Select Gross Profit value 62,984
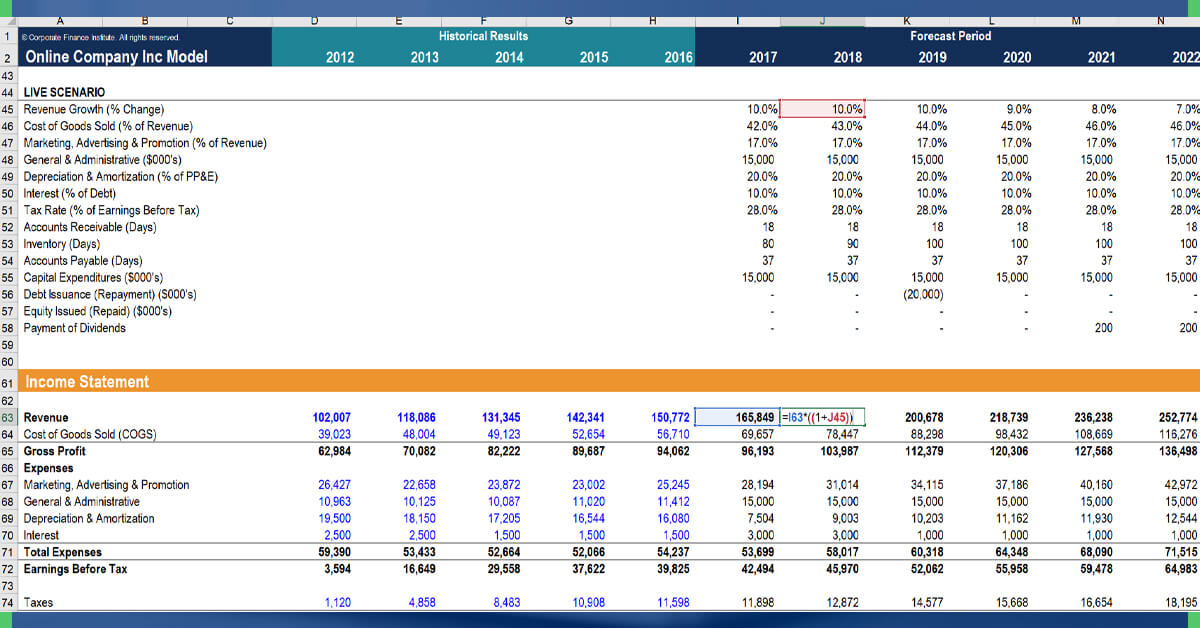 (333, 451)
